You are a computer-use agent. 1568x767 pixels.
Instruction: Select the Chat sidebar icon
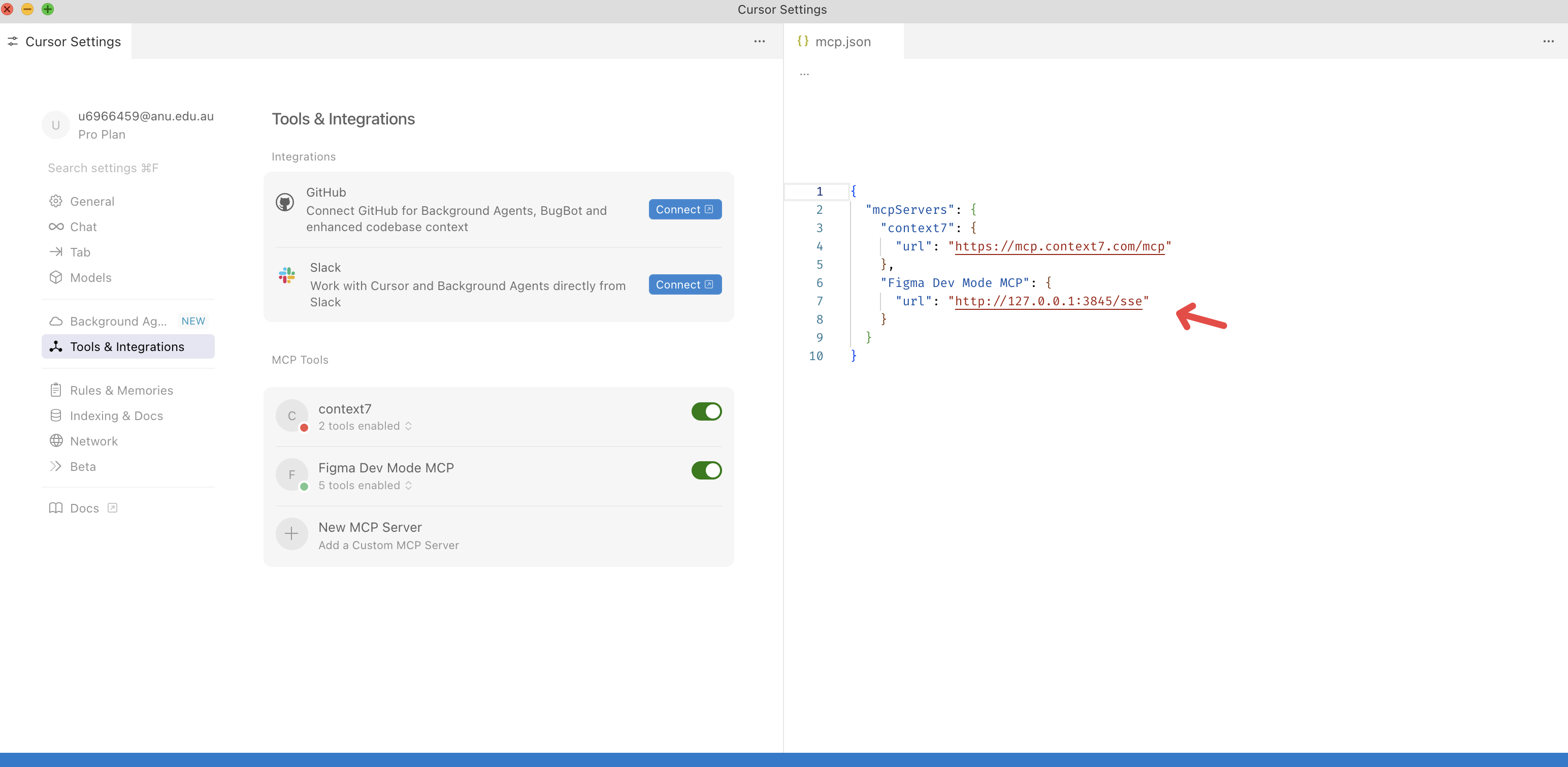pos(55,227)
